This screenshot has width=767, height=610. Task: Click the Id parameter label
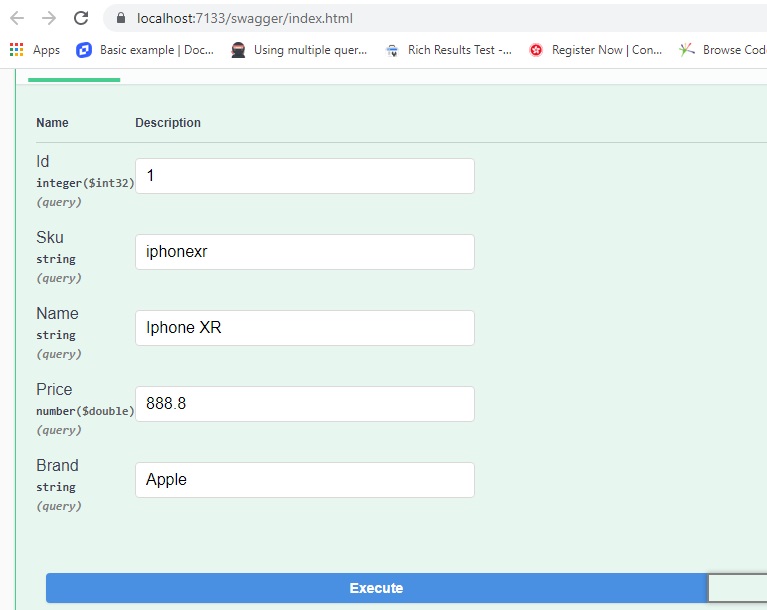click(x=43, y=161)
